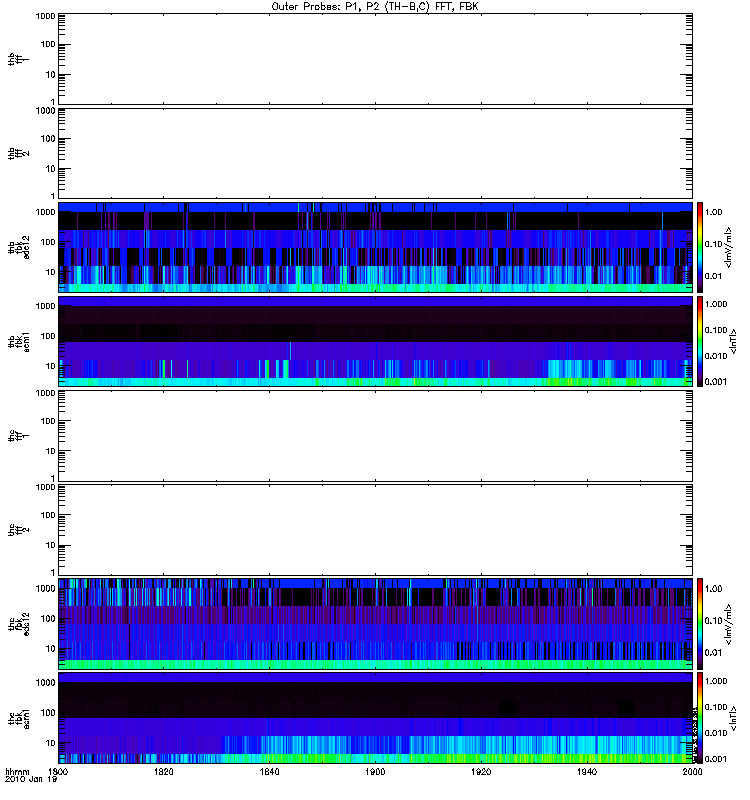Click the '0.001' value on thb scm1 color bar
Image resolution: width=750 pixels, height=800 pixels.
(x=716, y=382)
